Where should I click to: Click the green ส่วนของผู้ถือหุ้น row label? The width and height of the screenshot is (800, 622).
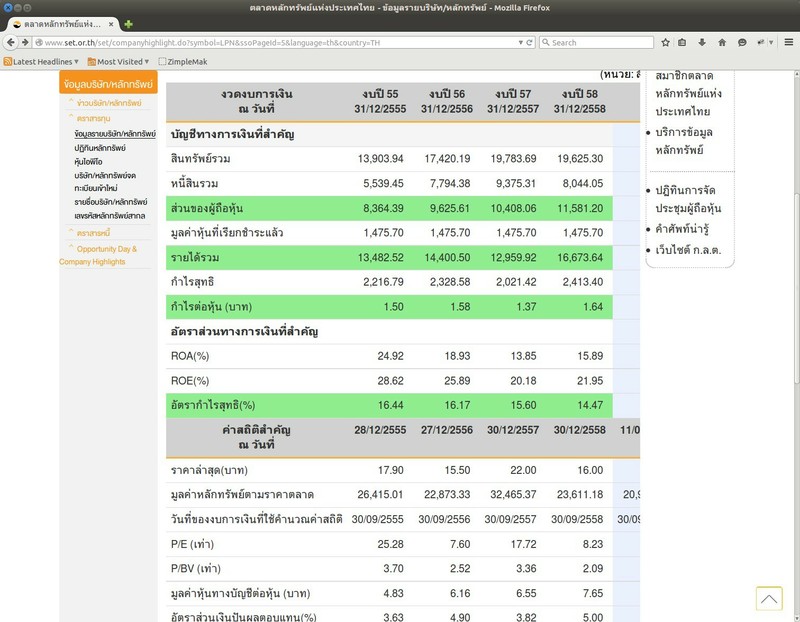tap(207, 208)
